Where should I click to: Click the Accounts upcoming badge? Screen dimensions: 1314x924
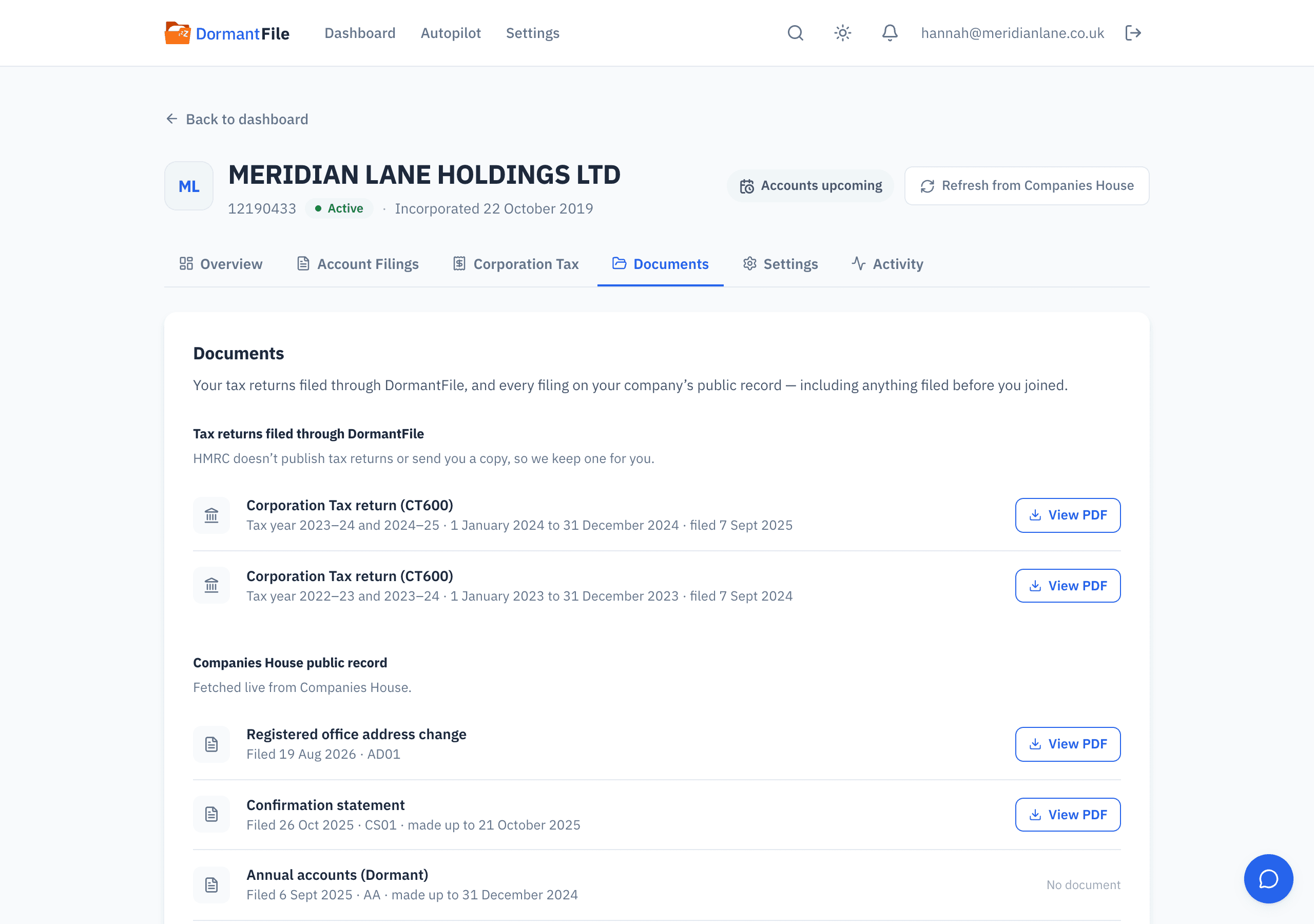tap(810, 186)
